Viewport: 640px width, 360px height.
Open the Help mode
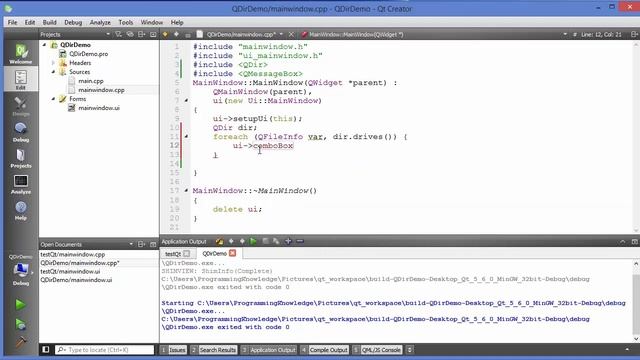click(x=20, y=211)
